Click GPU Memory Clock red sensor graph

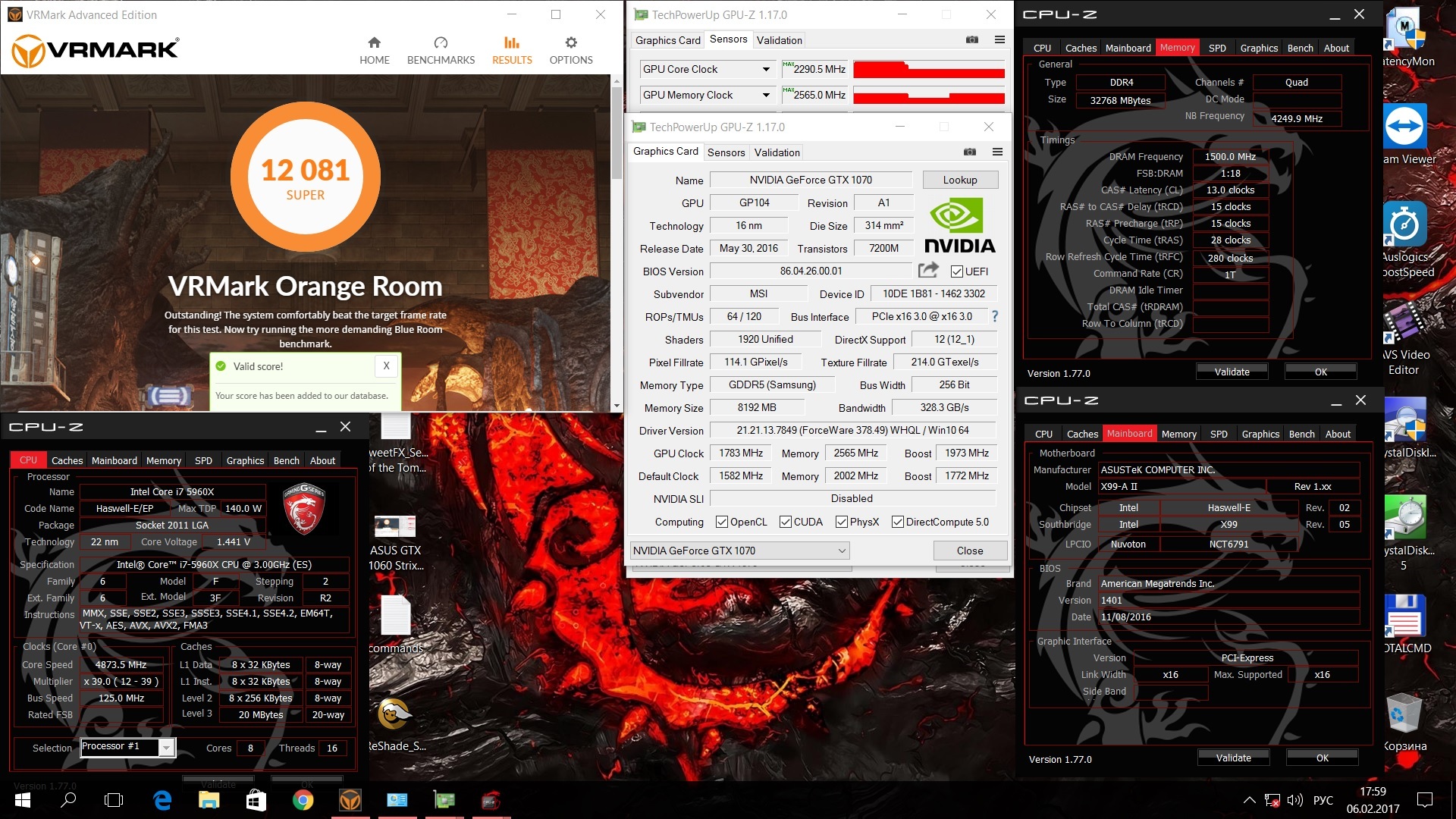pyautogui.click(x=929, y=96)
